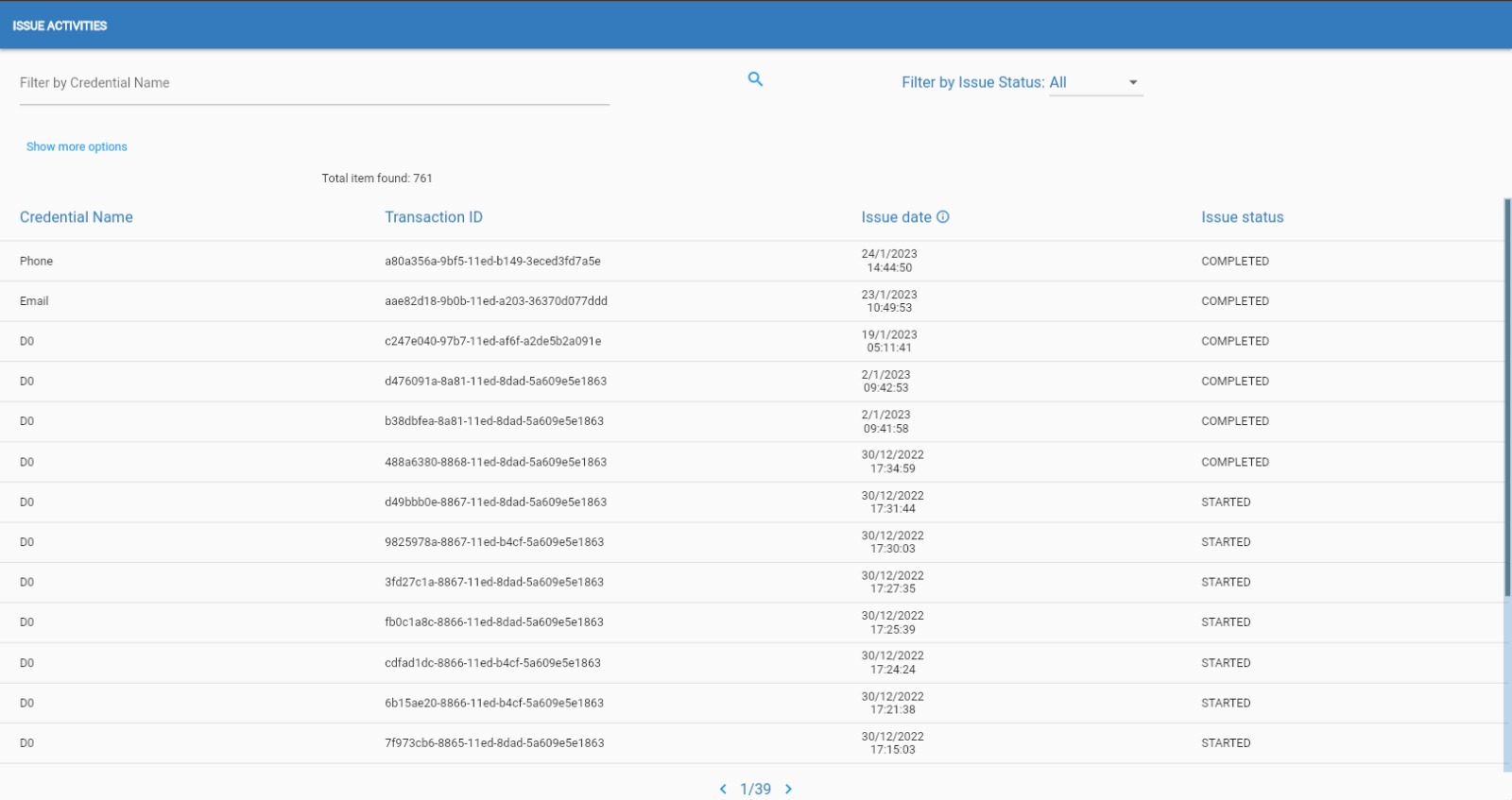Select the Phone credential row
This screenshot has width=1512, height=800.
[751, 261]
